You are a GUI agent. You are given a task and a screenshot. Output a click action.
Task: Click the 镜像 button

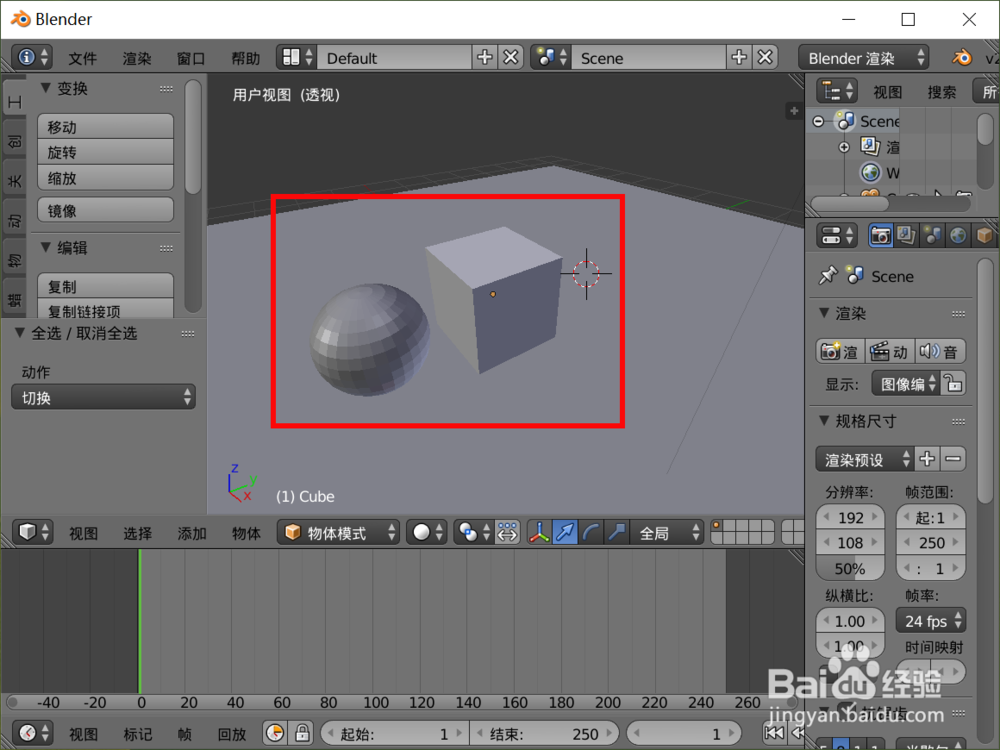[x=106, y=210]
